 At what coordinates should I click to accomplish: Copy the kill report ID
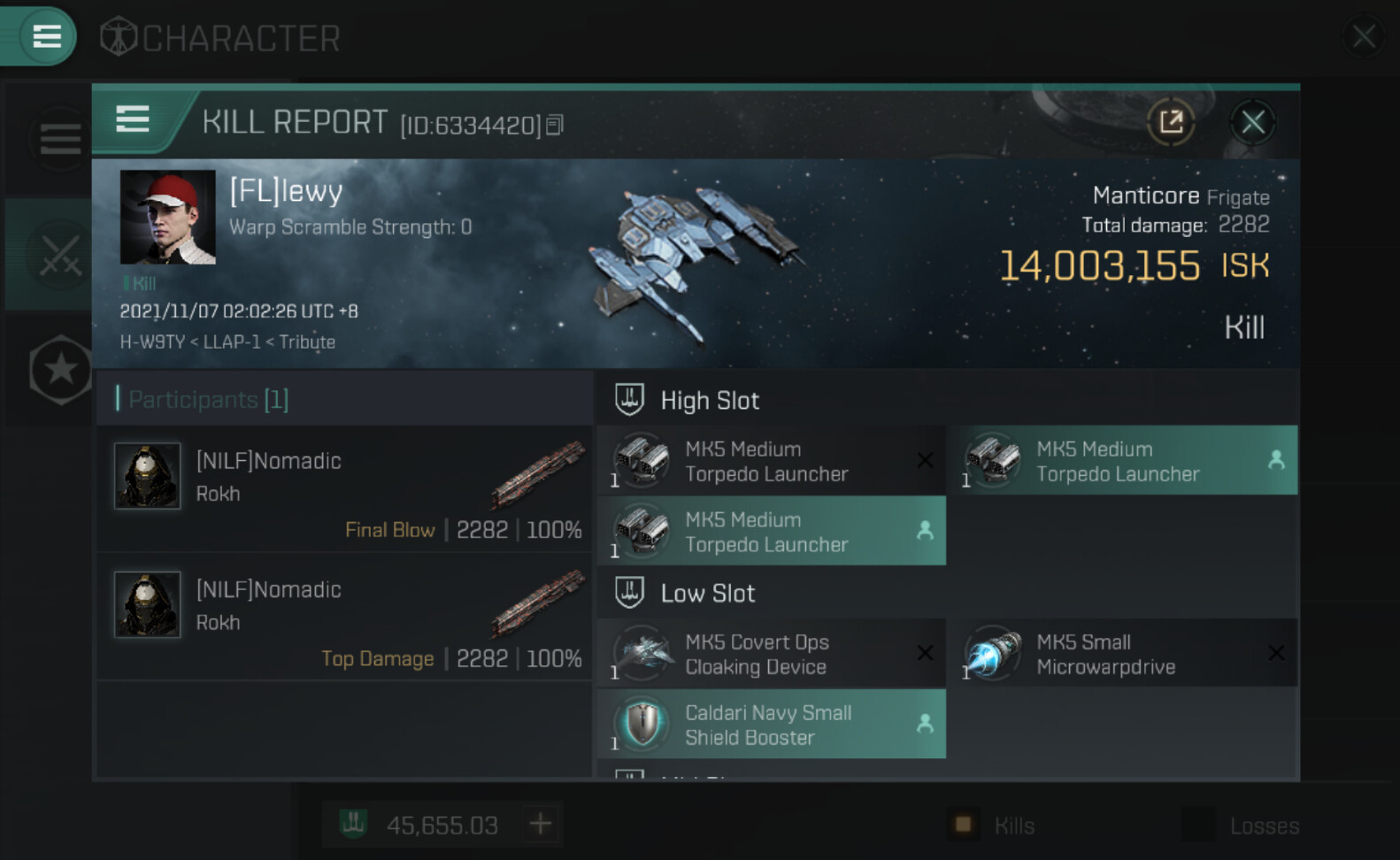coord(555,125)
